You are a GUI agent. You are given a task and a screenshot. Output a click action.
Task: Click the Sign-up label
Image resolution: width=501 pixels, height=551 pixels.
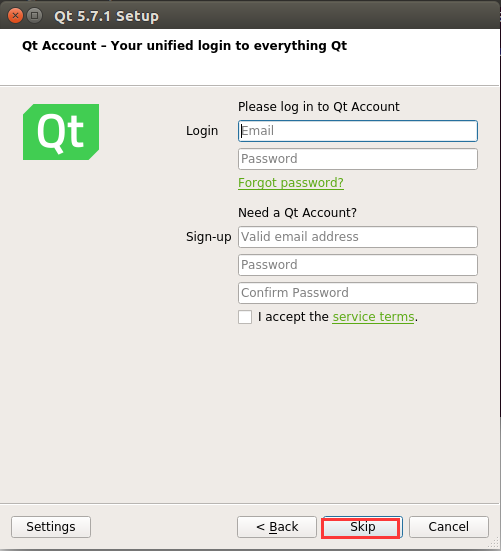pos(209,237)
